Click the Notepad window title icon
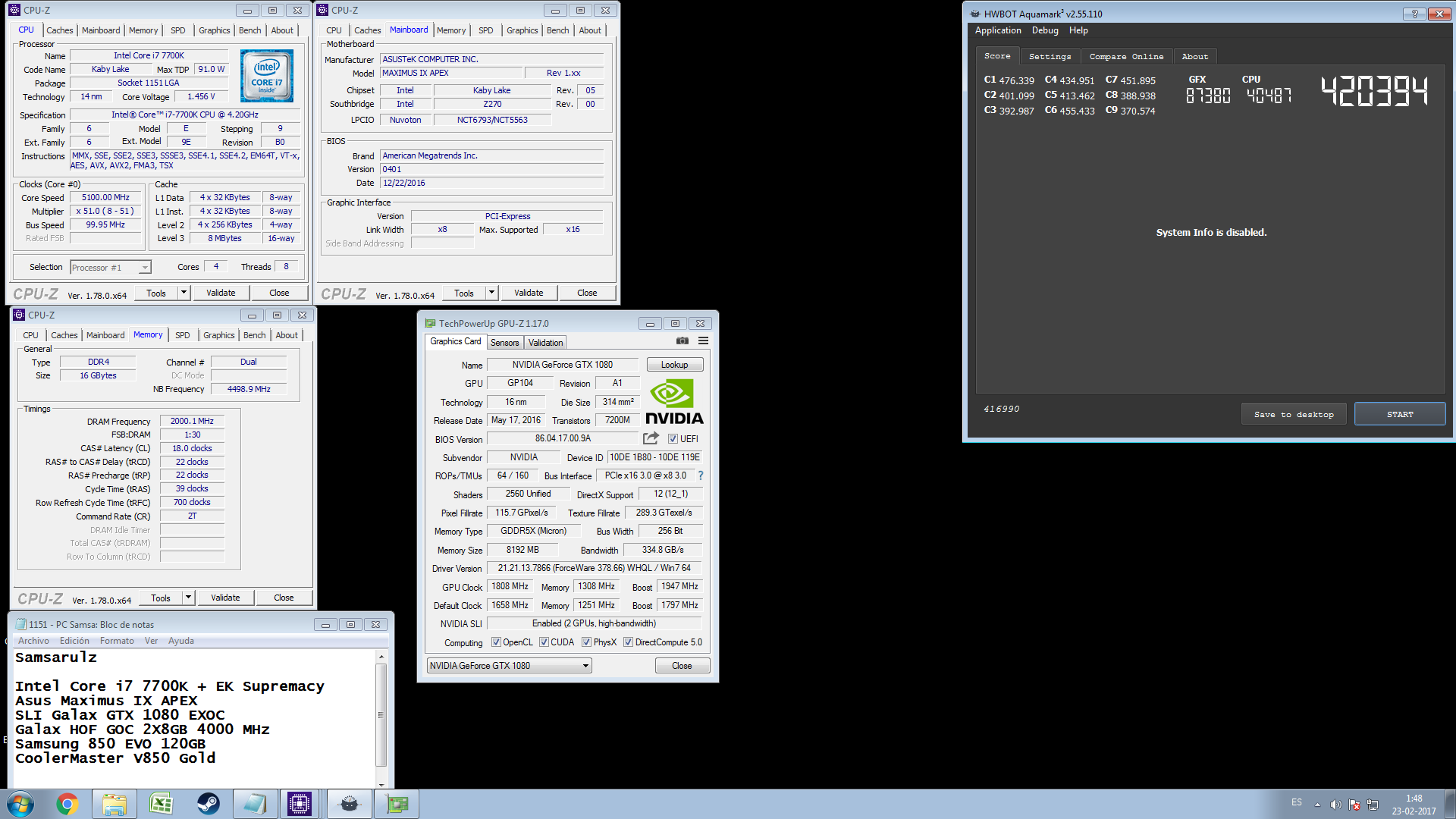The height and width of the screenshot is (819, 1456). (21, 624)
